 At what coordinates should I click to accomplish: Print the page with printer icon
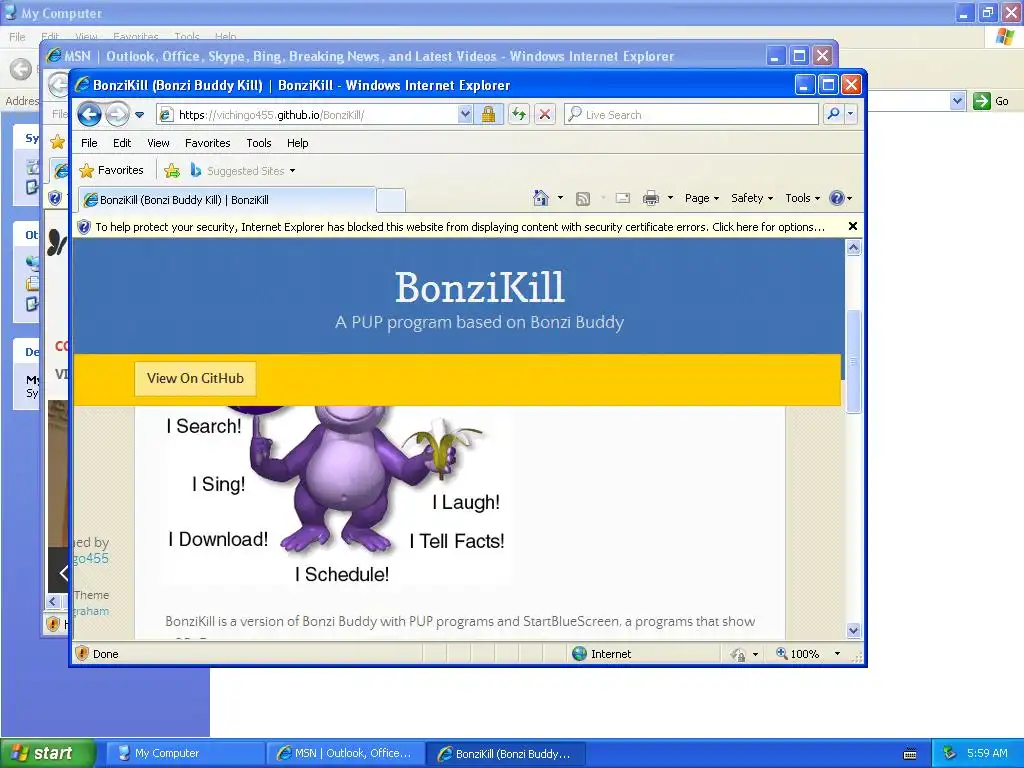[x=650, y=198]
